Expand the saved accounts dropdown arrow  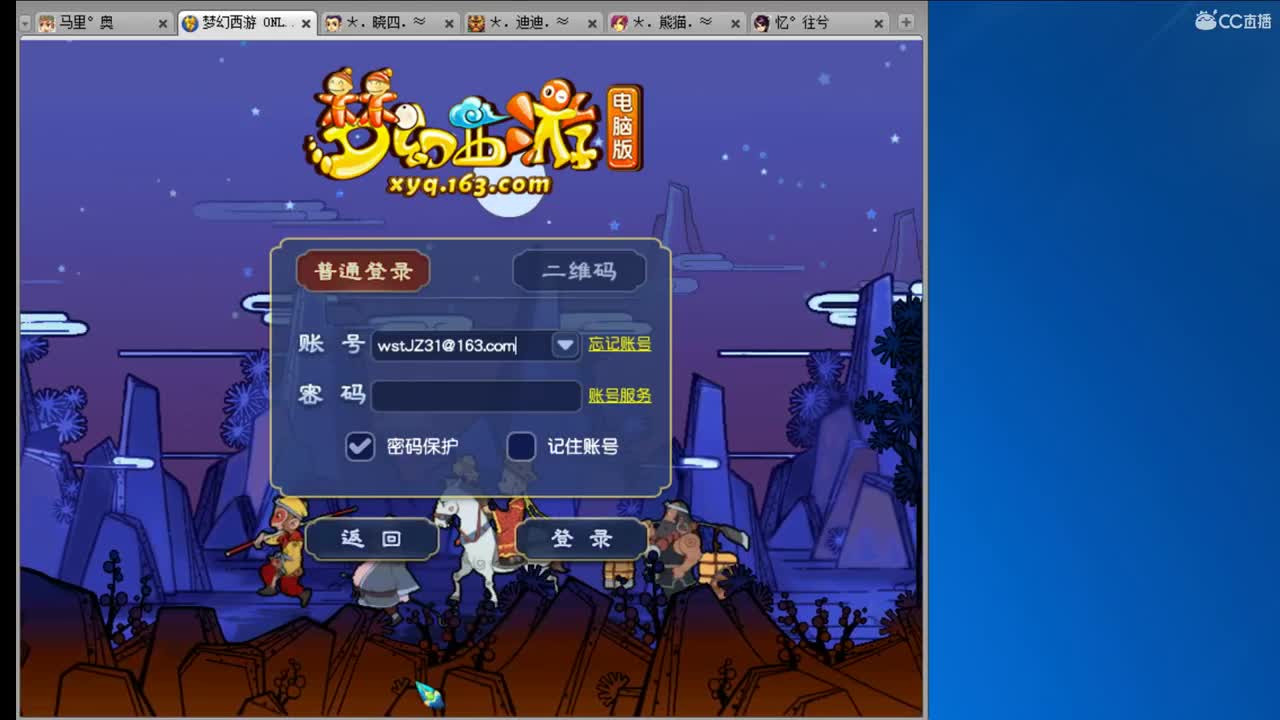566,345
